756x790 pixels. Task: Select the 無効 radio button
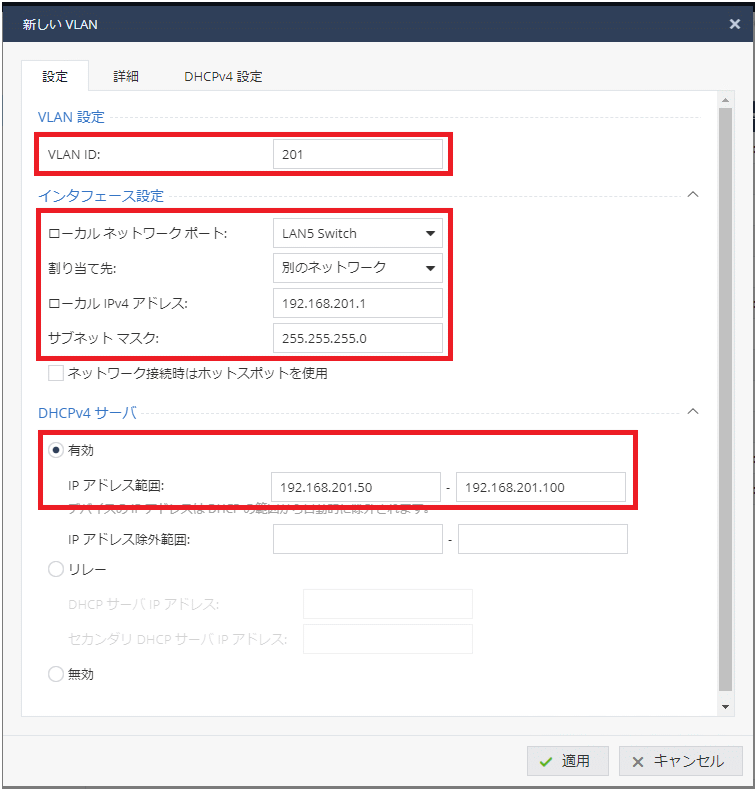(56, 675)
